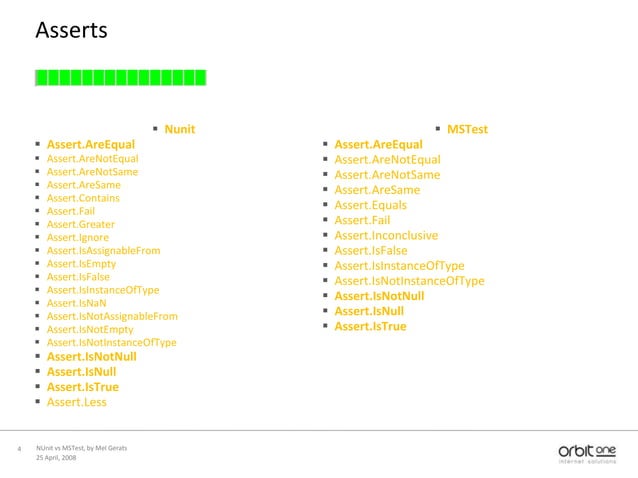The width and height of the screenshot is (638, 478).
Task: Select Assert.Inconclusive in the MSTest list
Action: click(386, 236)
